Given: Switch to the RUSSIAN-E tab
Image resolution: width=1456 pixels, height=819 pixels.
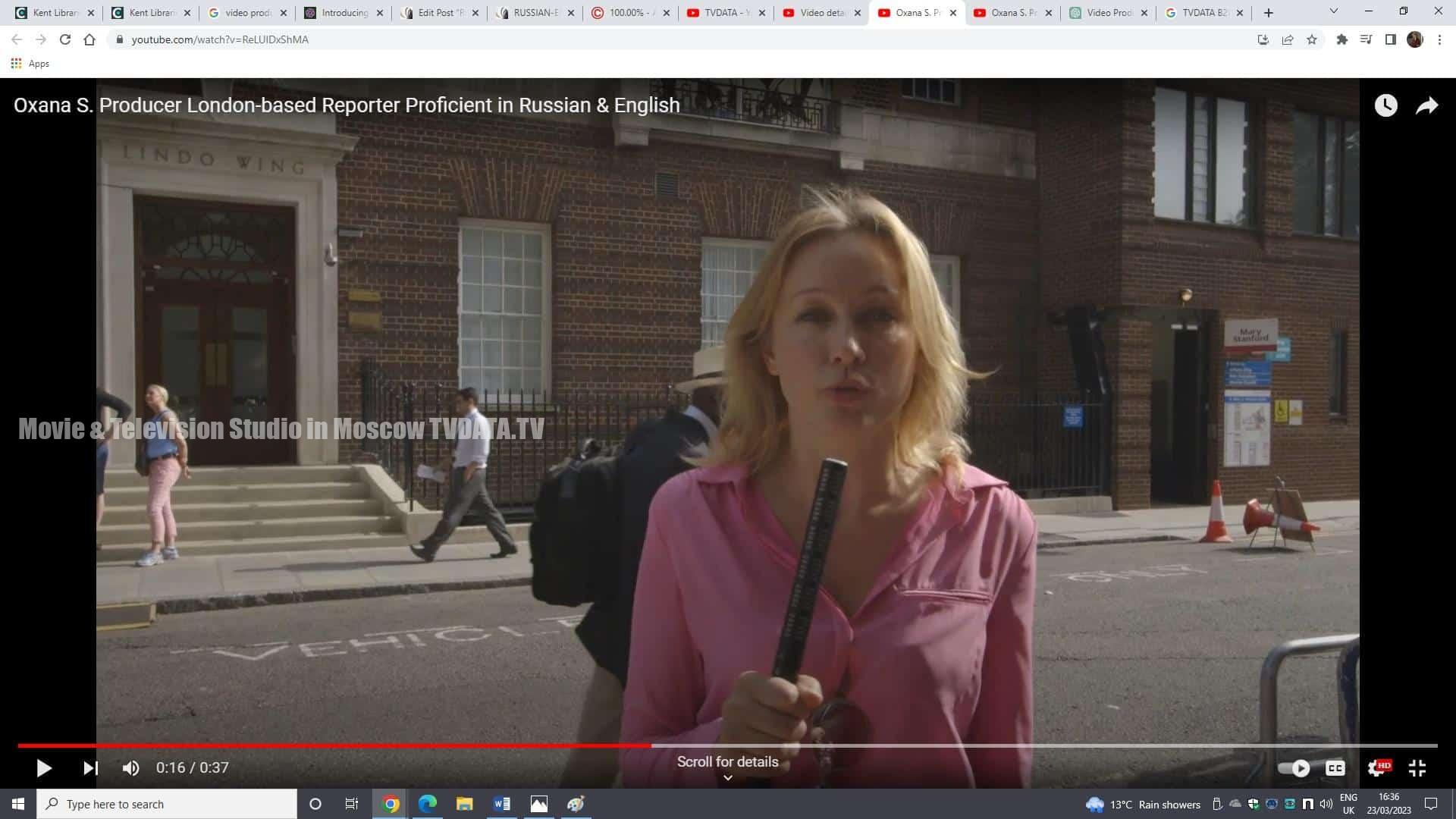Looking at the screenshot, I should [535, 13].
